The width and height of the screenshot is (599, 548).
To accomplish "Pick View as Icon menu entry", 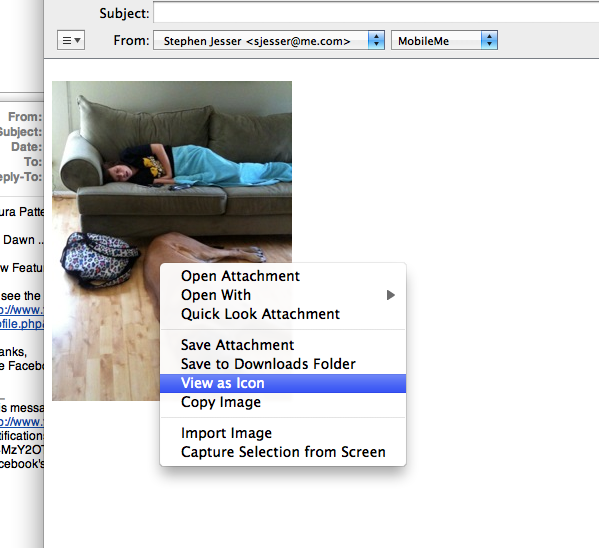I will [283, 383].
